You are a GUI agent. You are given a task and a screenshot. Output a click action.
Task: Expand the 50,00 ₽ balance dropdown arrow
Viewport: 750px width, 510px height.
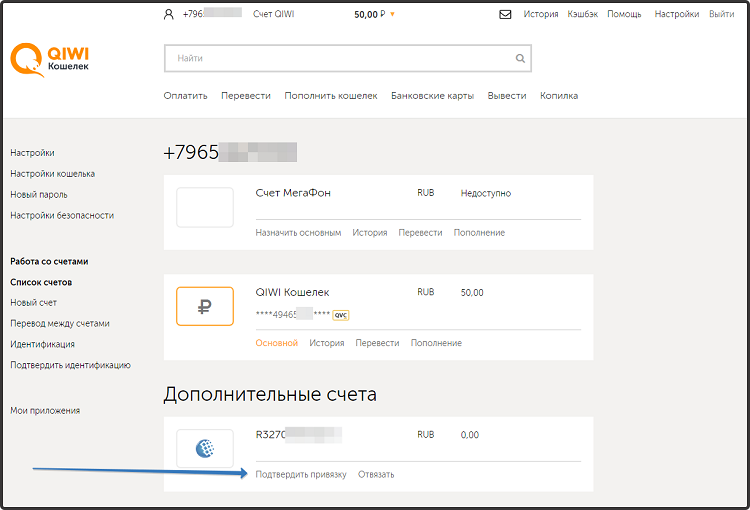click(x=392, y=14)
